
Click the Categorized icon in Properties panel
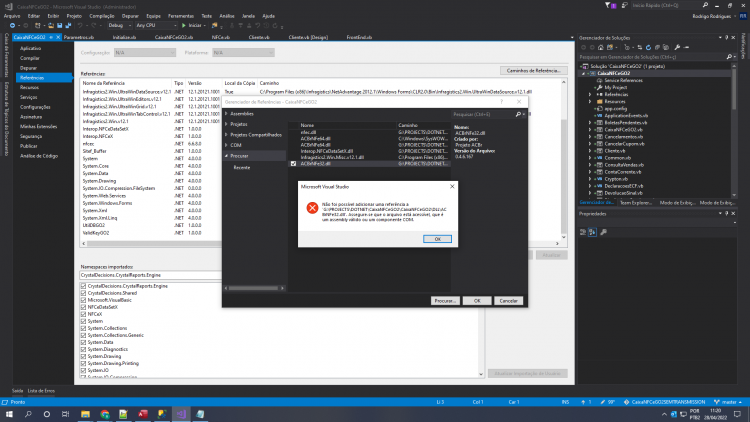[x=583, y=232]
